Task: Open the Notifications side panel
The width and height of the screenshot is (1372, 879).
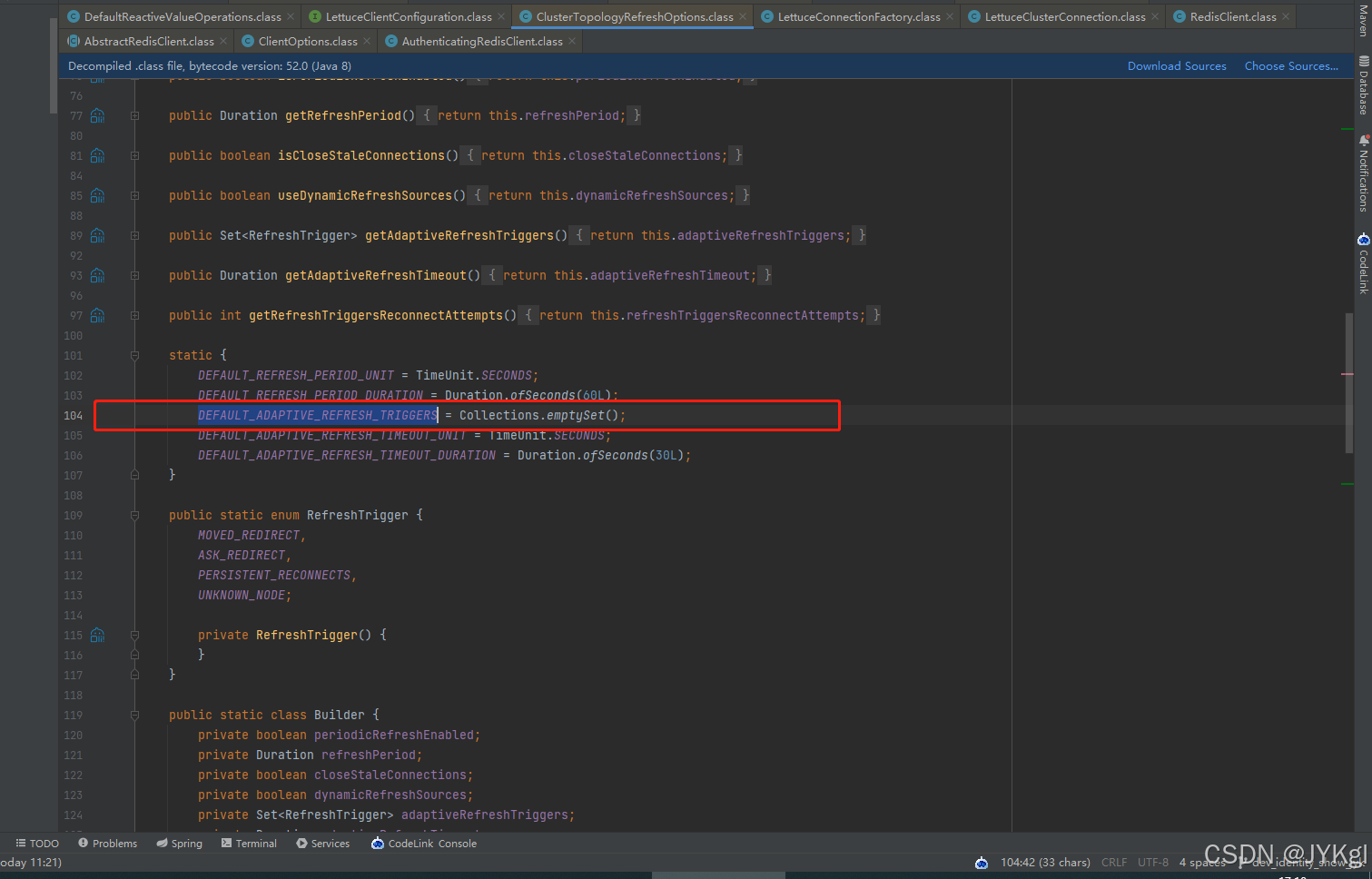Action: pyautogui.click(x=1363, y=173)
